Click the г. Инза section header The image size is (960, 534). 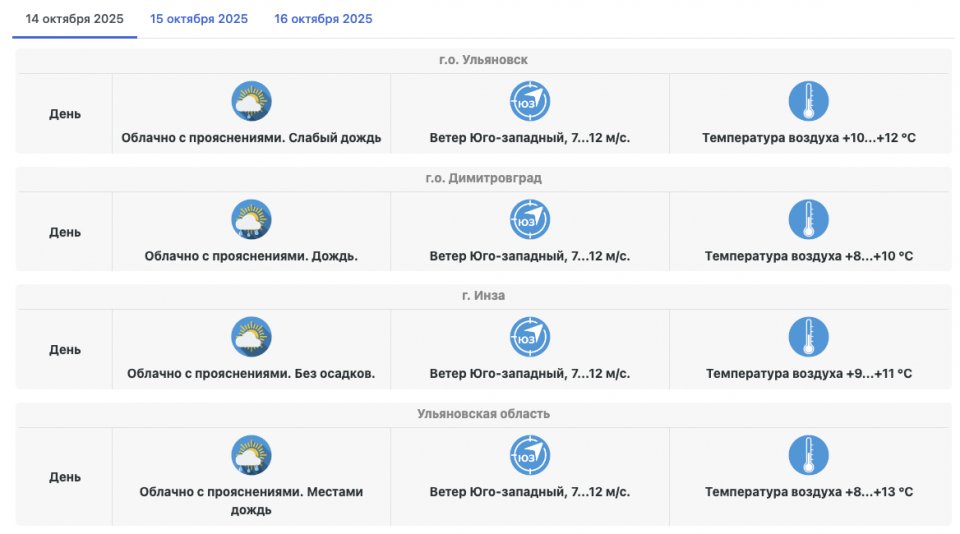click(483, 295)
